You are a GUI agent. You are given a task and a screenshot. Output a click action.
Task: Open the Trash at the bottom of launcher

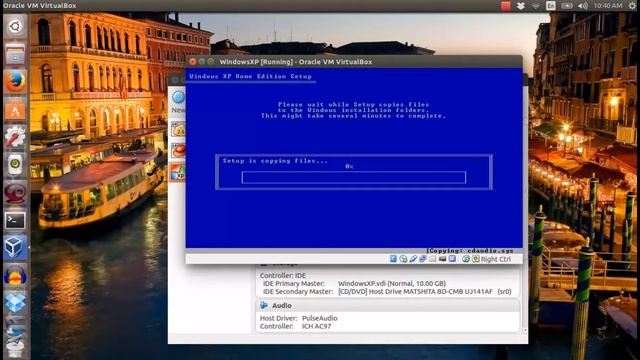[15, 350]
